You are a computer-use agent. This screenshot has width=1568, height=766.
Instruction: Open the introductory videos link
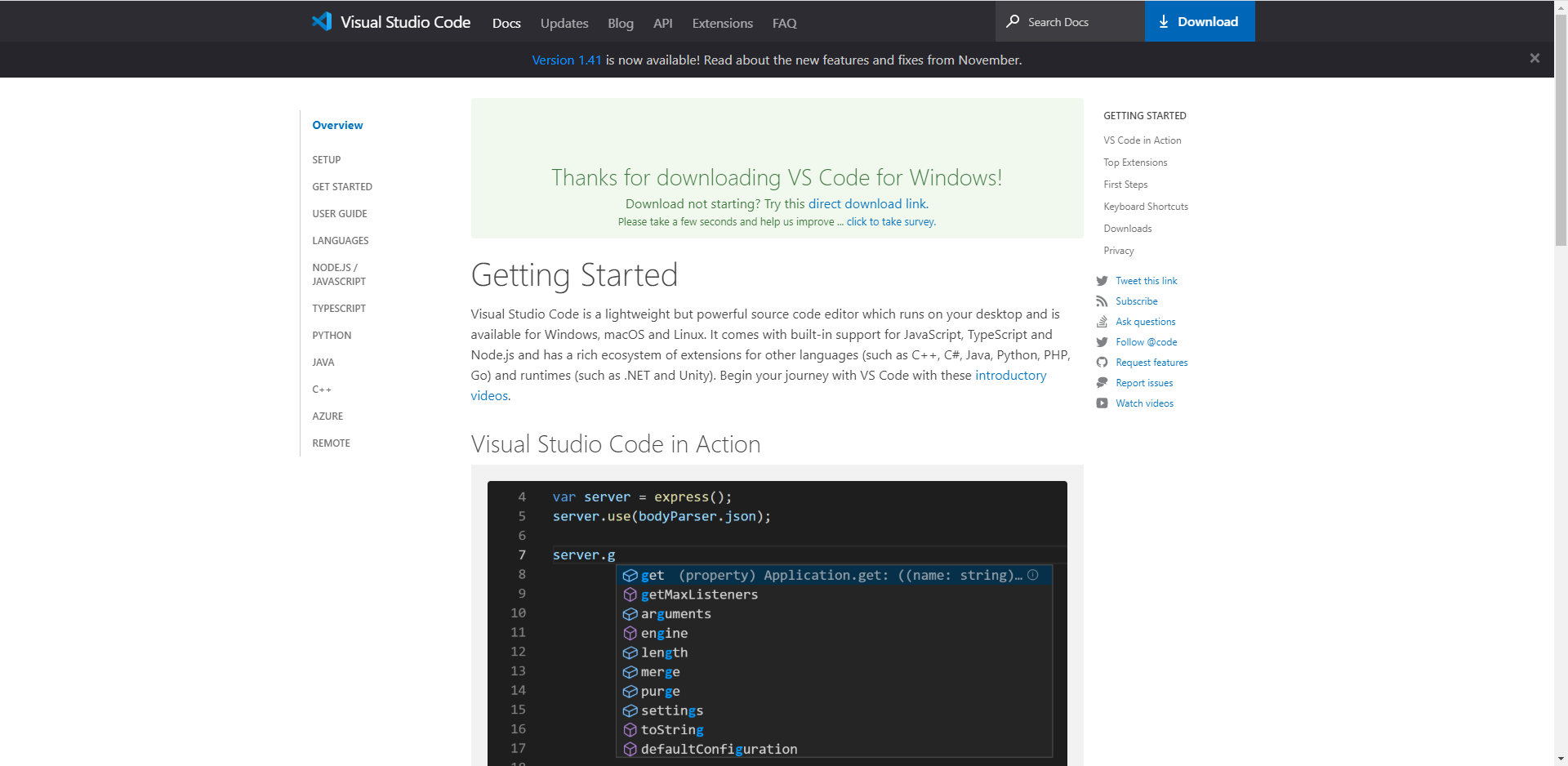click(x=1010, y=375)
